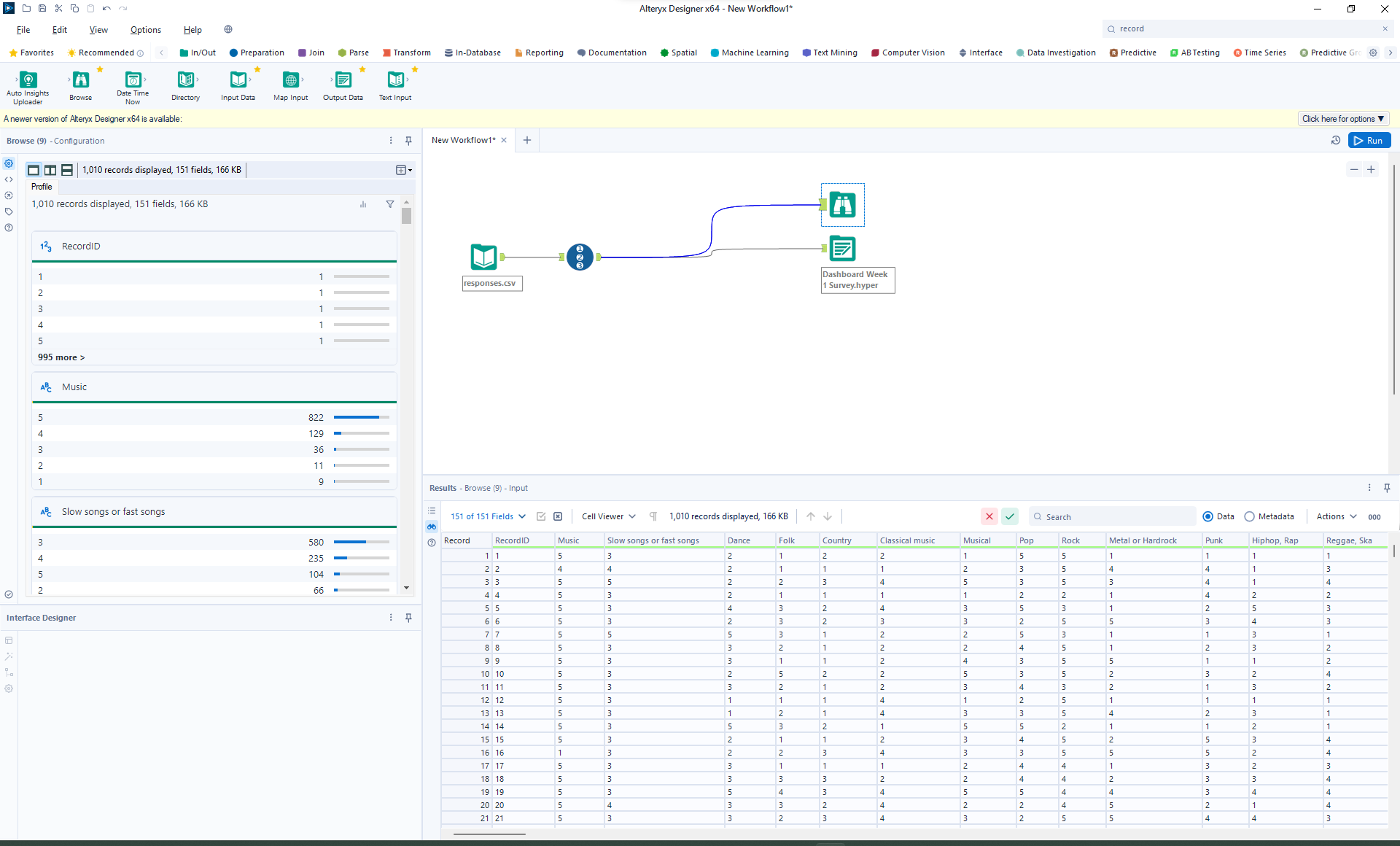1400x846 pixels.
Task: Click the profile filter funnel icon
Action: (x=390, y=204)
